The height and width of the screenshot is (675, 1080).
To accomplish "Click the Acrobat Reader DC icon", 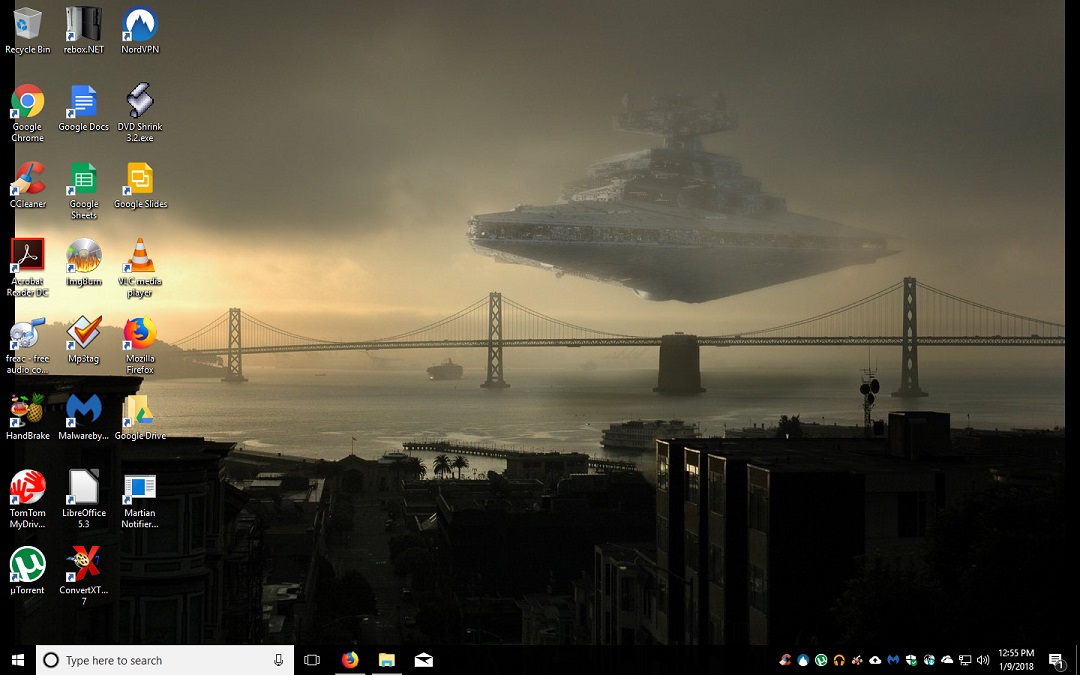I will [28, 256].
